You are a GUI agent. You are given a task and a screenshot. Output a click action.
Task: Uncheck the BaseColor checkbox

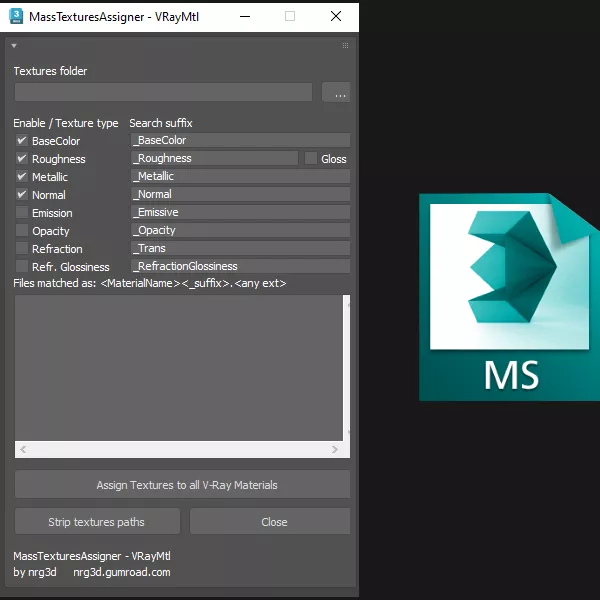tap(22, 140)
